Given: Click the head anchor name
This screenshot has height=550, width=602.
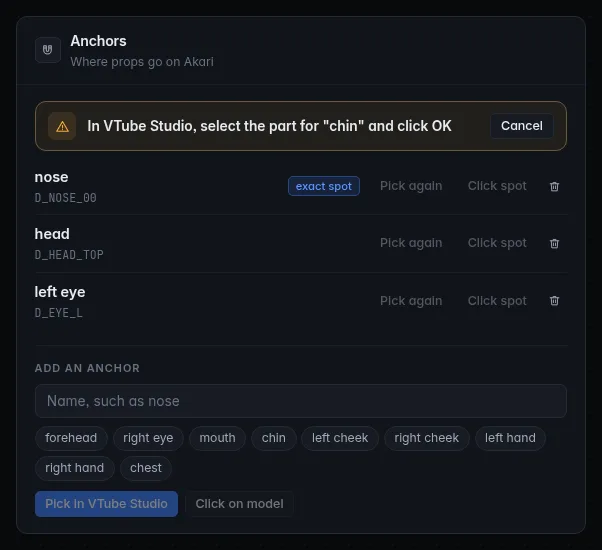Looking at the screenshot, I should click(x=52, y=234).
